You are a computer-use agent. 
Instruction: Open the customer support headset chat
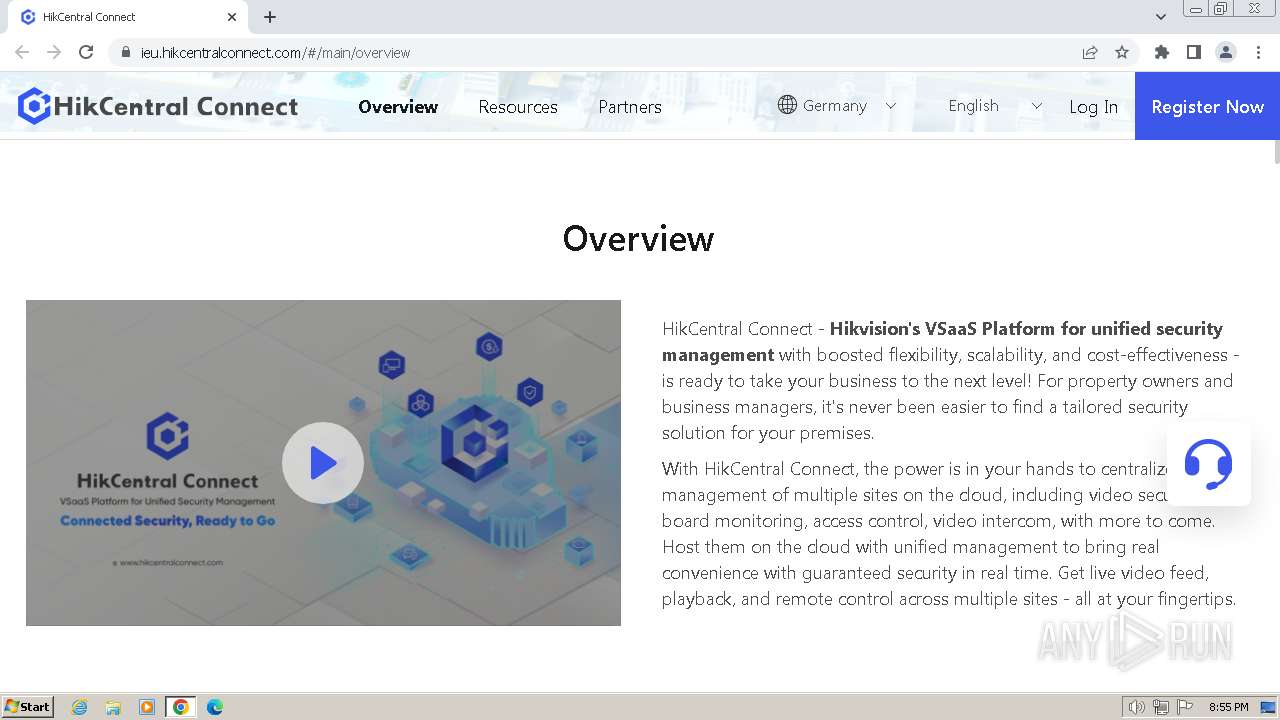(1208, 464)
